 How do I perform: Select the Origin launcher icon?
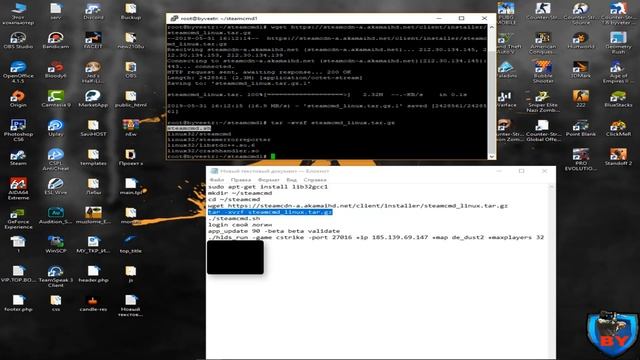coord(18,99)
